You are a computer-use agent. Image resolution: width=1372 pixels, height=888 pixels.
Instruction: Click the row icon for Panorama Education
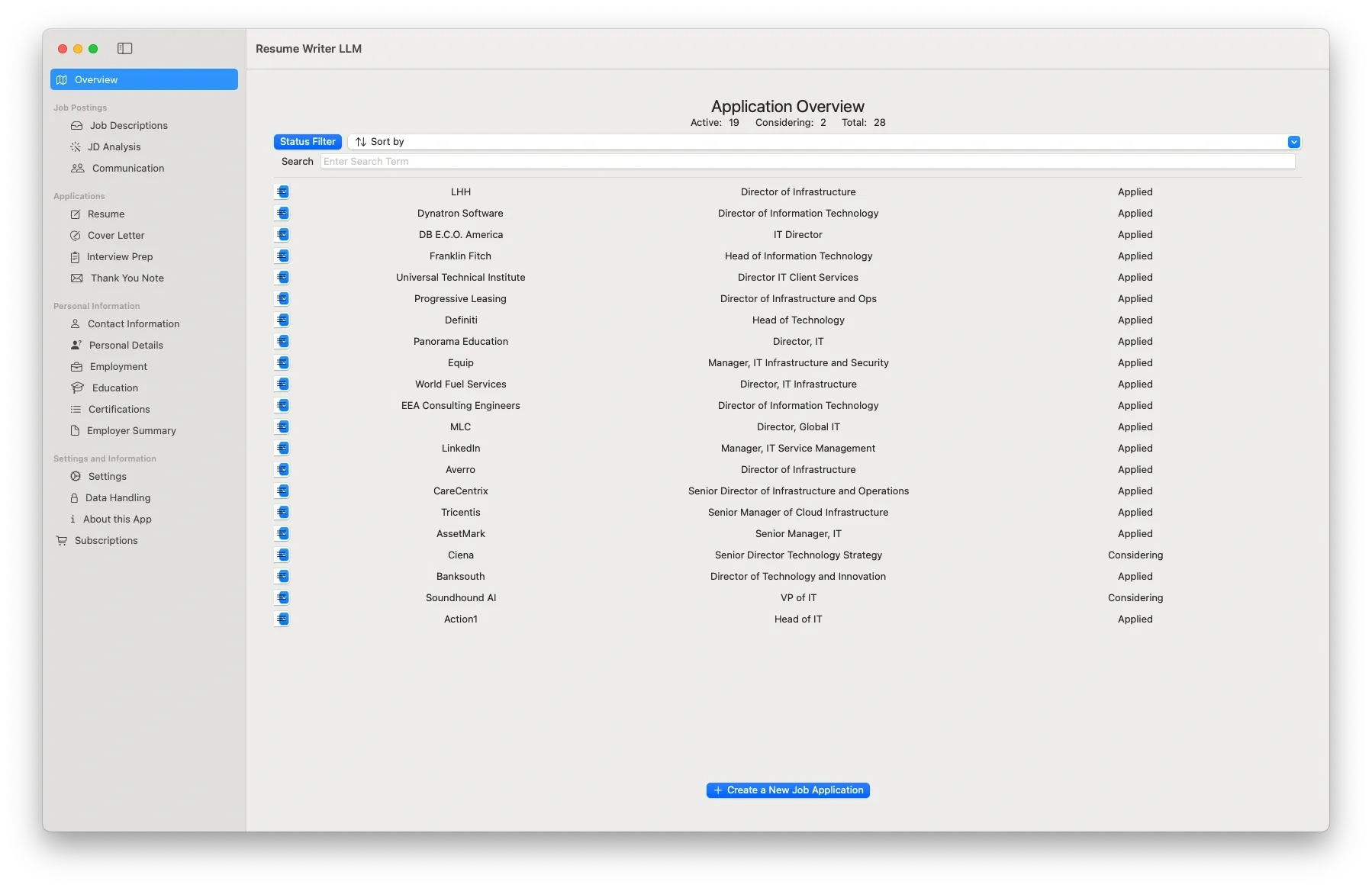282,342
